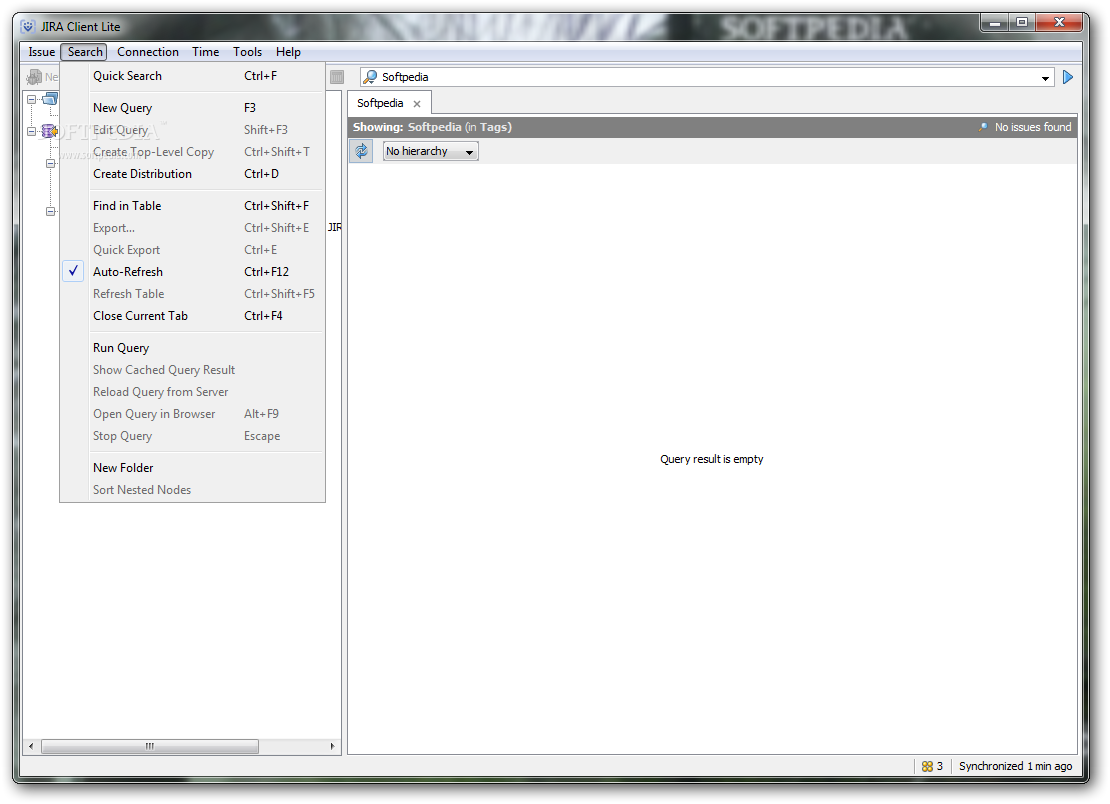The width and height of the screenshot is (1110, 804).
Task: Minimize the JIRA Client Lite window
Action: click(x=995, y=23)
